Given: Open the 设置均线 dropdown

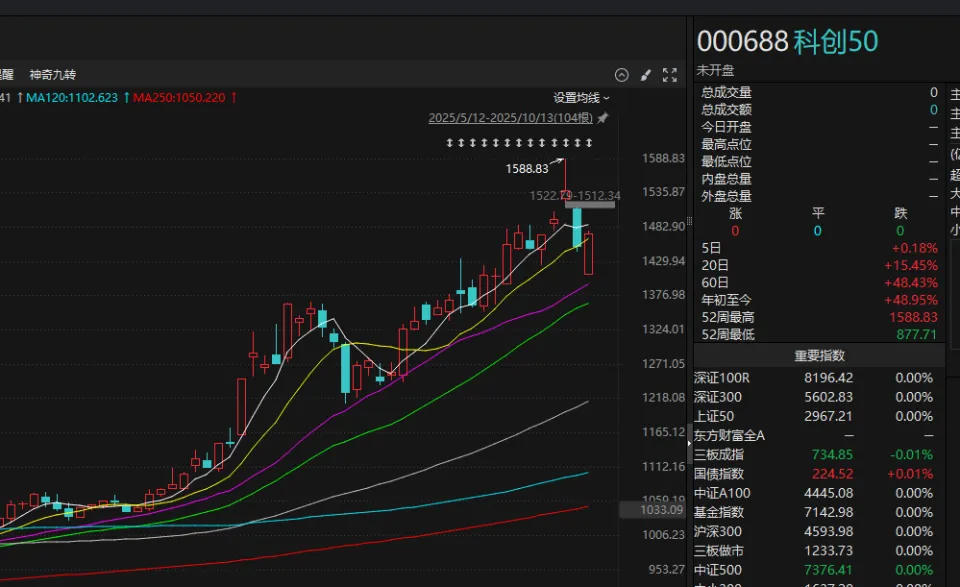Looking at the screenshot, I should point(581,98).
